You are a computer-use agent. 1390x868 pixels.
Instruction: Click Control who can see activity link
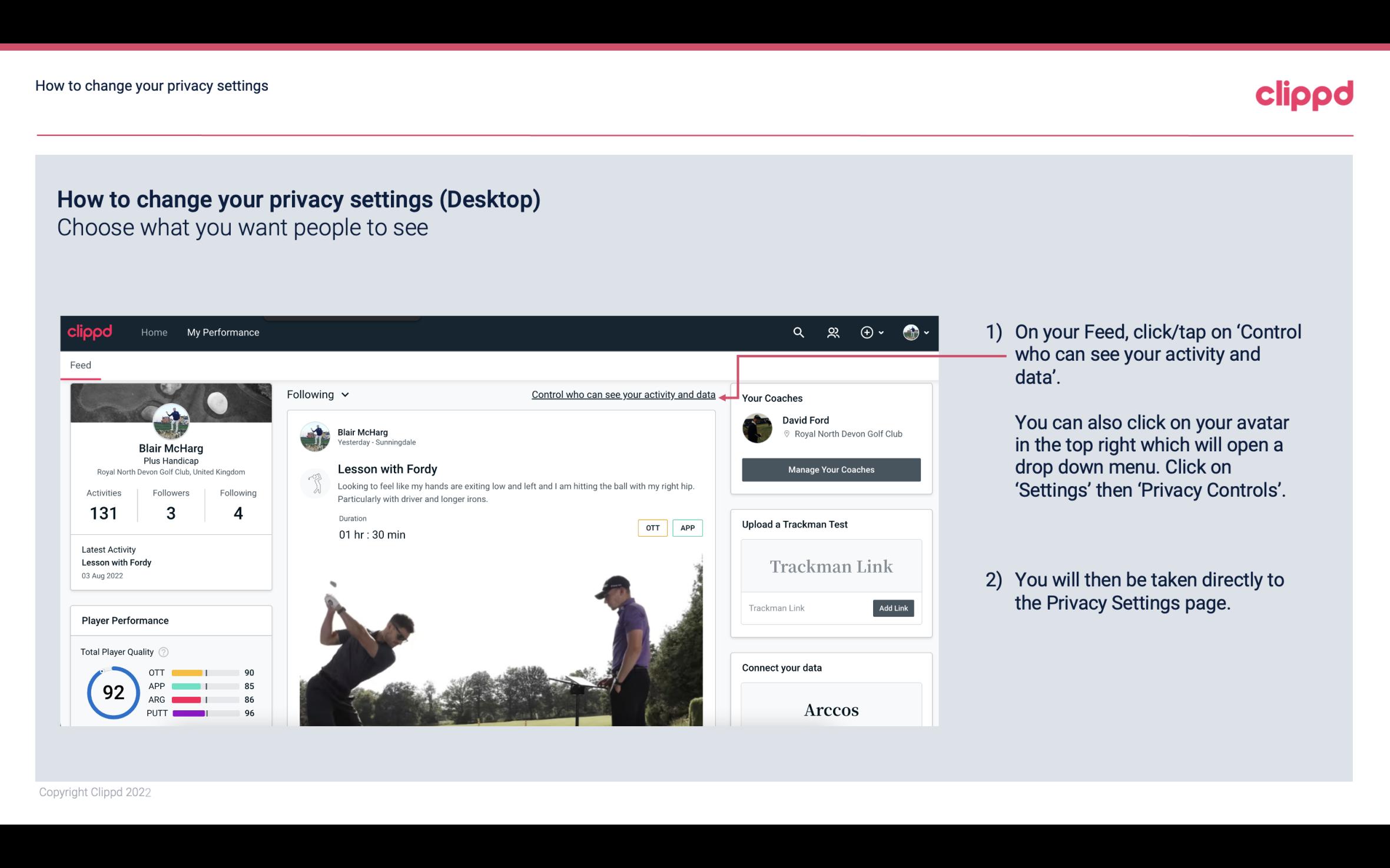623,394
